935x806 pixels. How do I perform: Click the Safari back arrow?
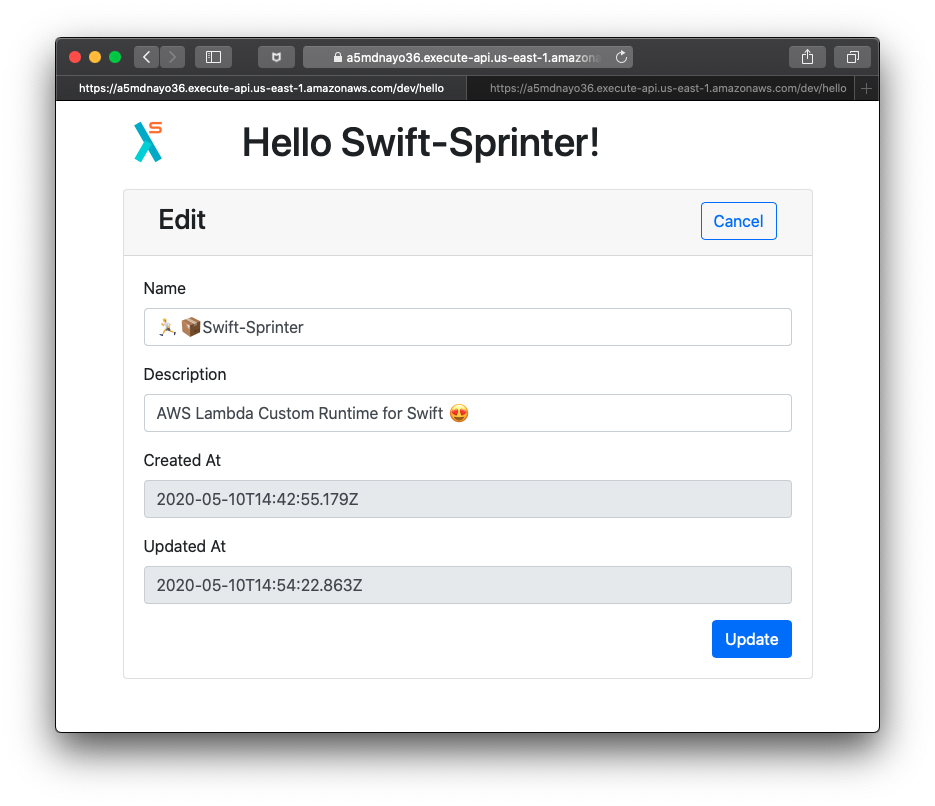click(147, 57)
